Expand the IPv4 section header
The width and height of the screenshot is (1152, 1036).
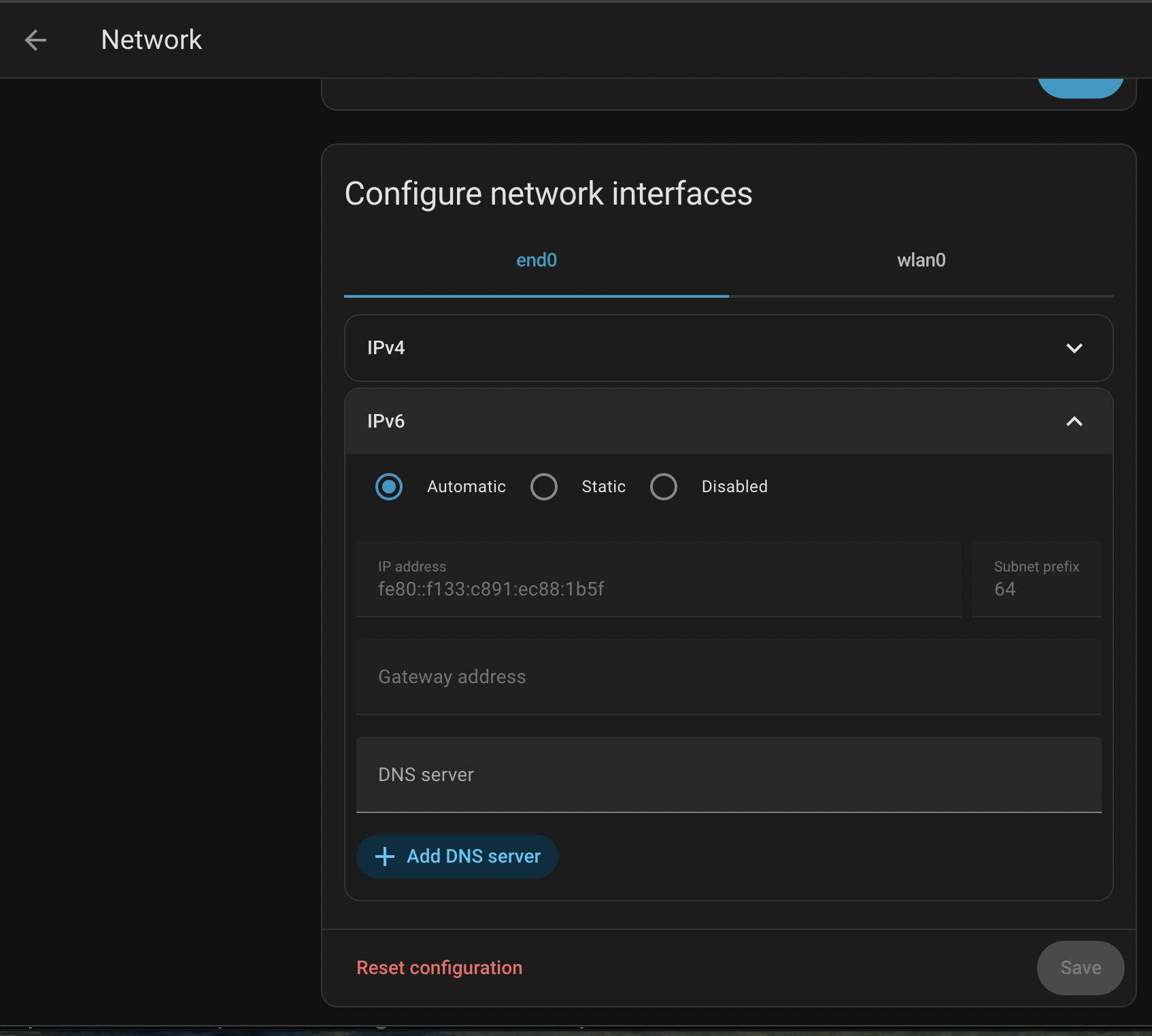click(x=680, y=348)
